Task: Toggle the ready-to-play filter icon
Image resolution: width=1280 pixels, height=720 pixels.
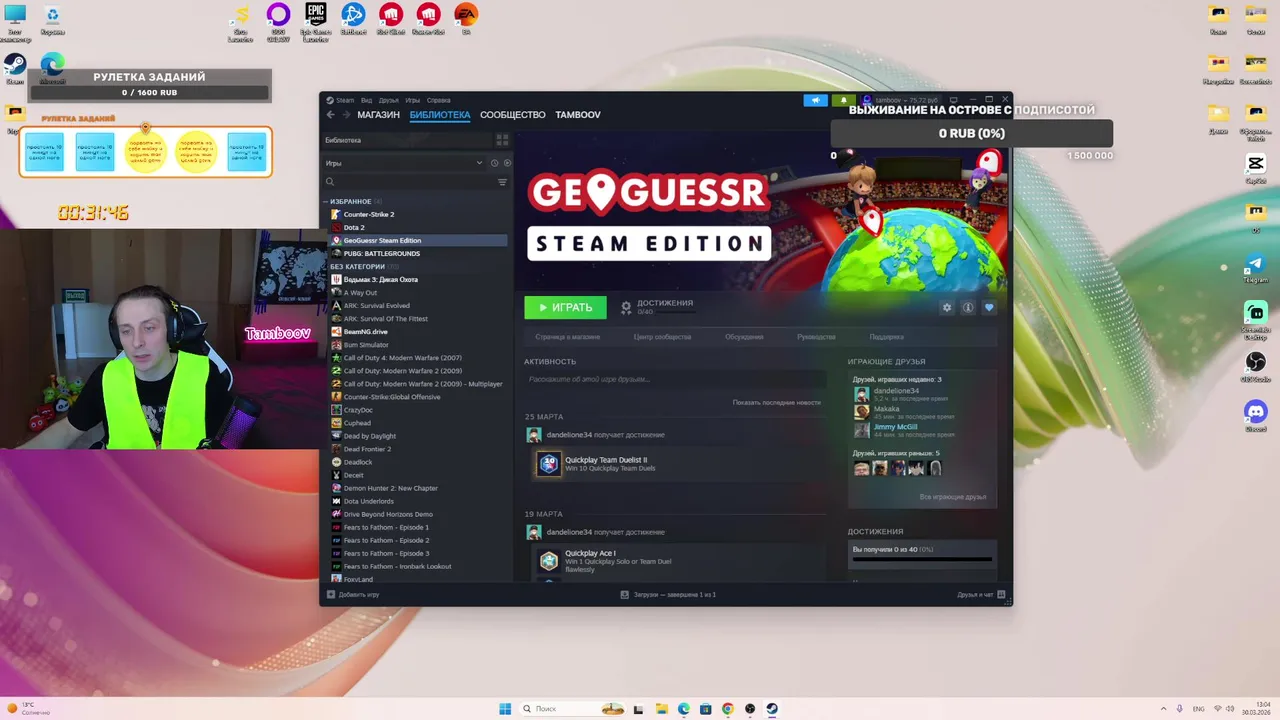Action: tap(507, 163)
